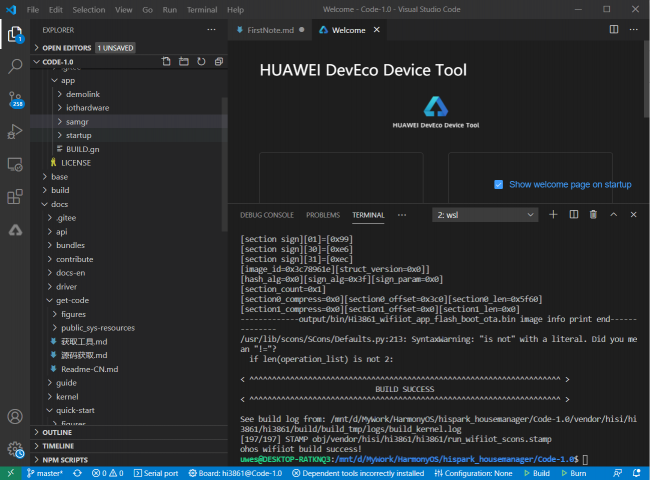Click Configuration: None in status bar

(473, 473)
